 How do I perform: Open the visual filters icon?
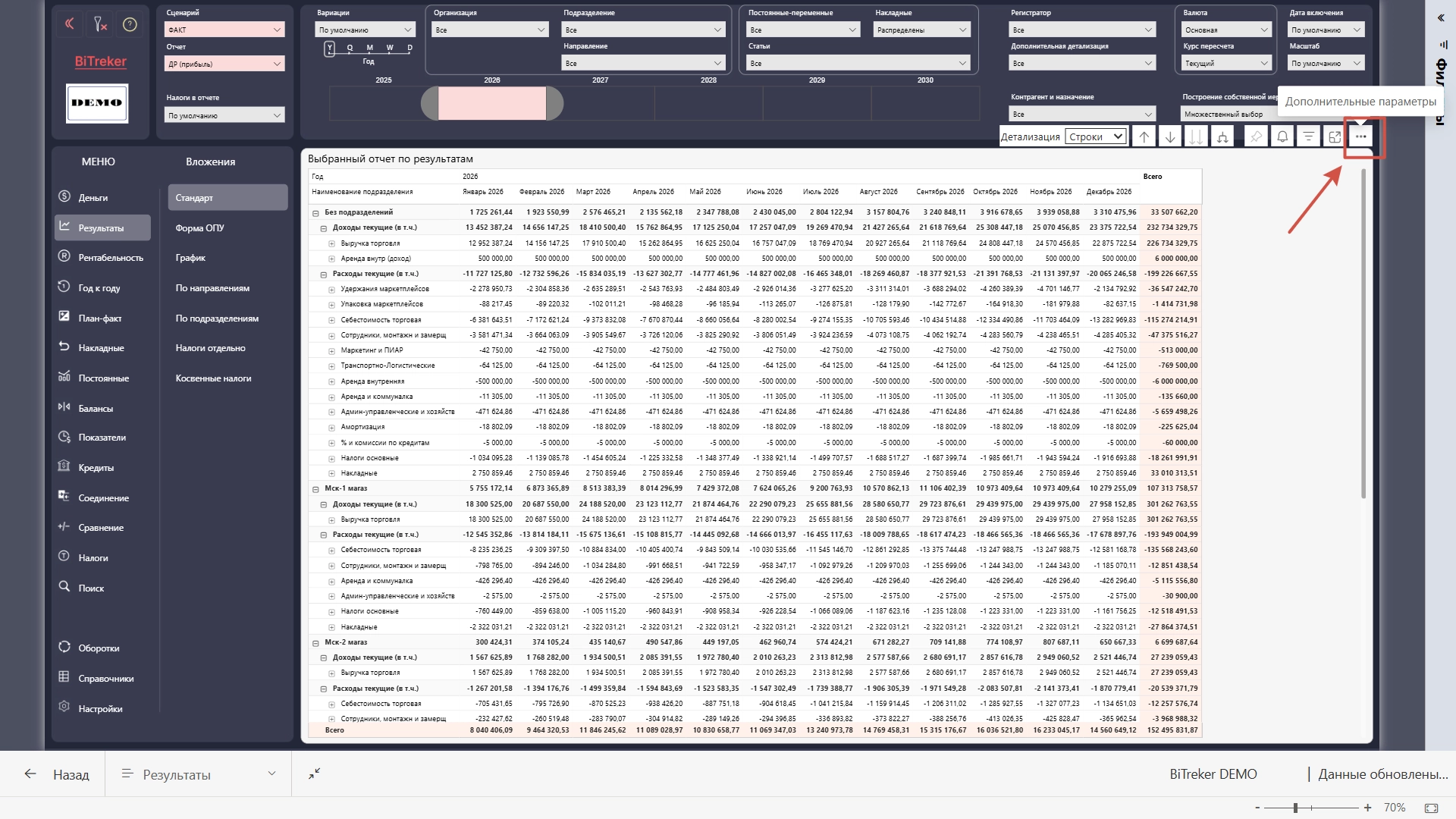point(1308,136)
